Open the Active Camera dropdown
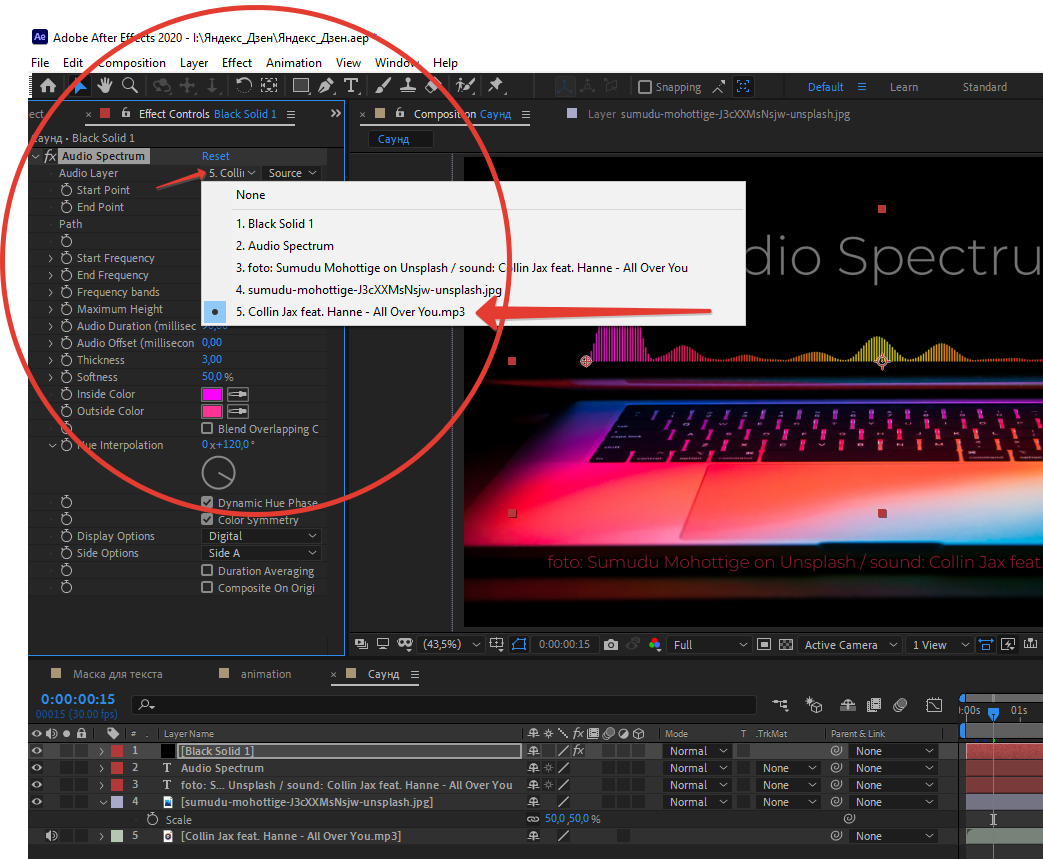This screenshot has width=1043, height=859. (851, 645)
